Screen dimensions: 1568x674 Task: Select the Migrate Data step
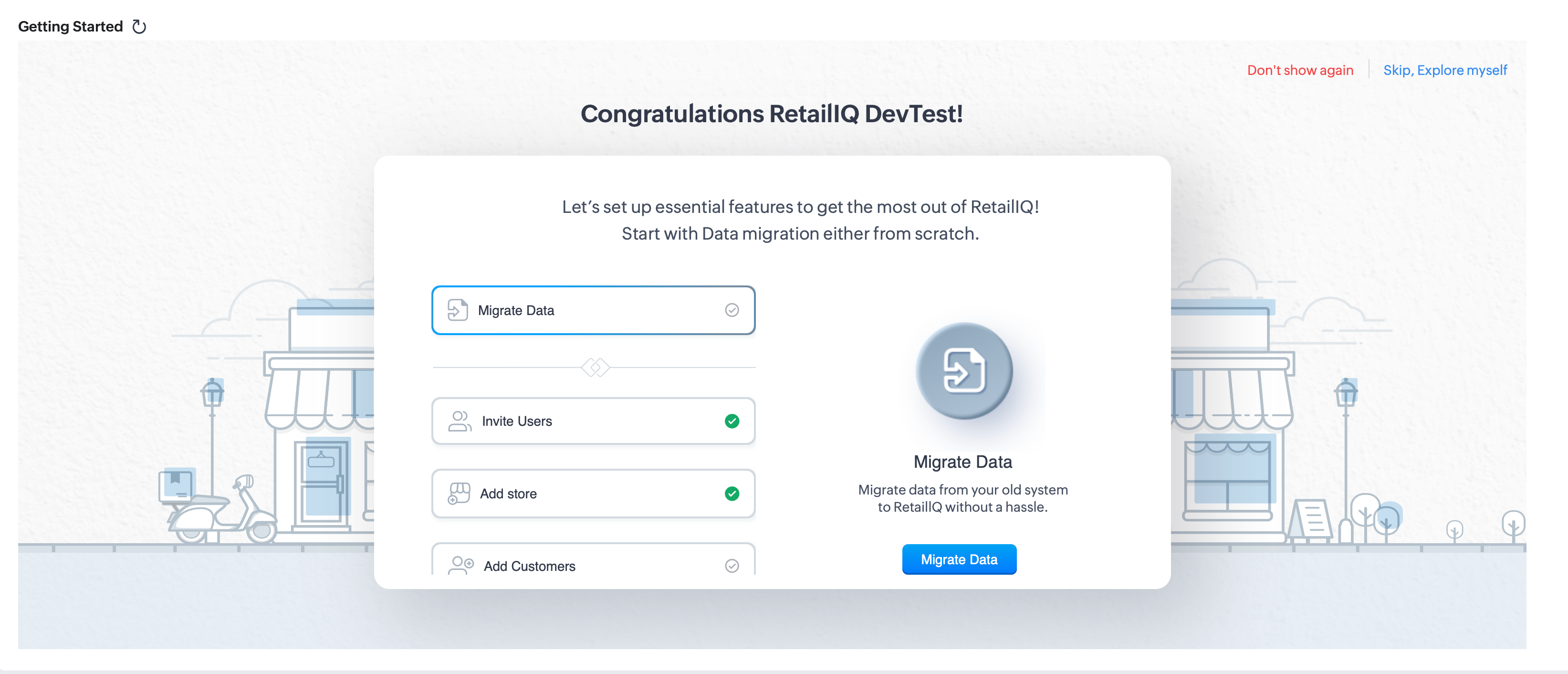click(594, 310)
